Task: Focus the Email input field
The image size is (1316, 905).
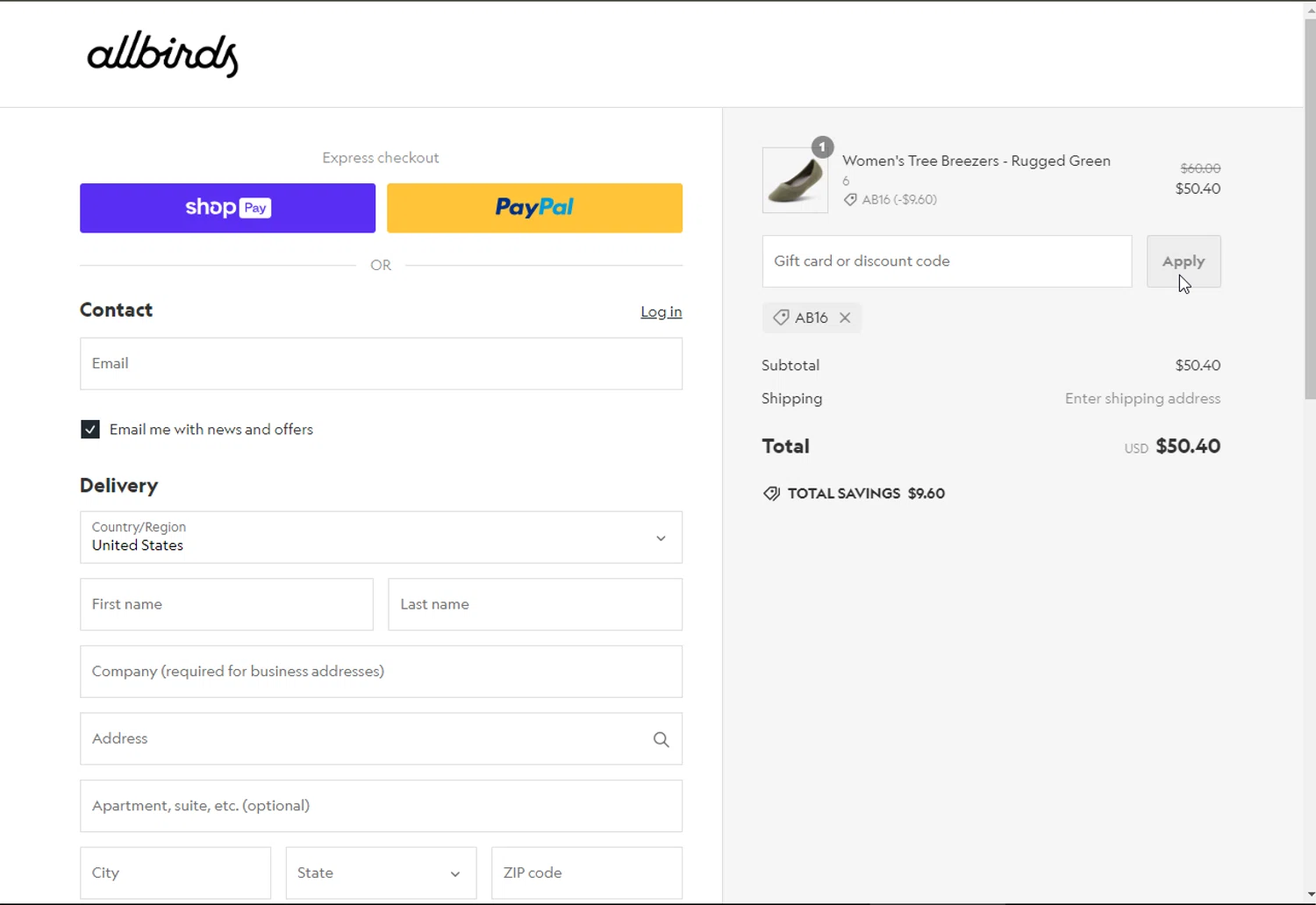Action: pos(381,363)
